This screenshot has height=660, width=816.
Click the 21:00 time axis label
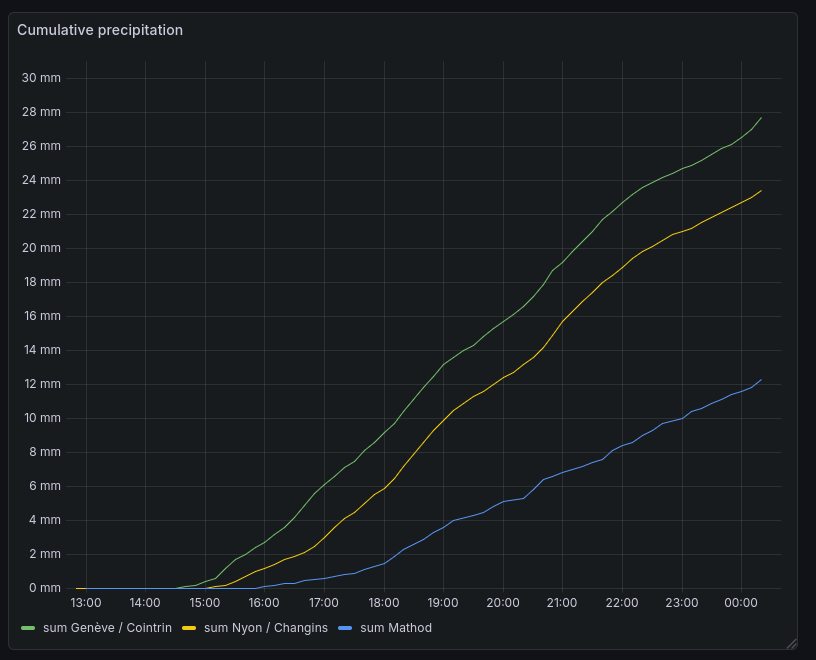coord(562,603)
